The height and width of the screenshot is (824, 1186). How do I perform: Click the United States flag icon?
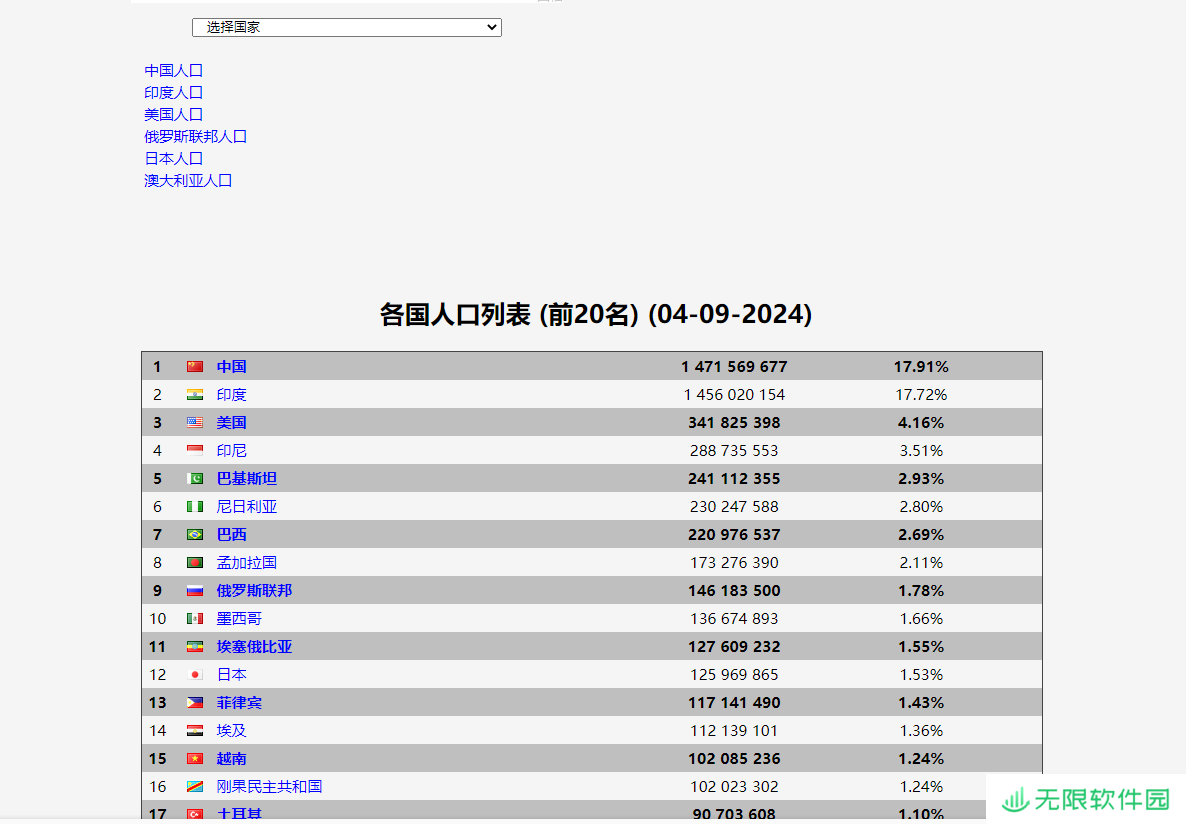[x=195, y=423]
